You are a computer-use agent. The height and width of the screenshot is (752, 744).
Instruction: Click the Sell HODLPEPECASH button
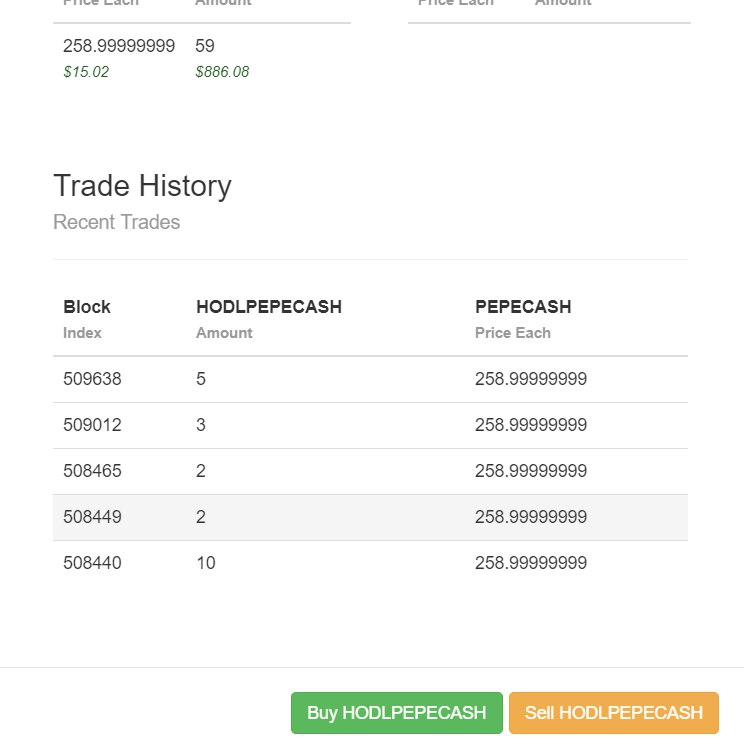614,713
